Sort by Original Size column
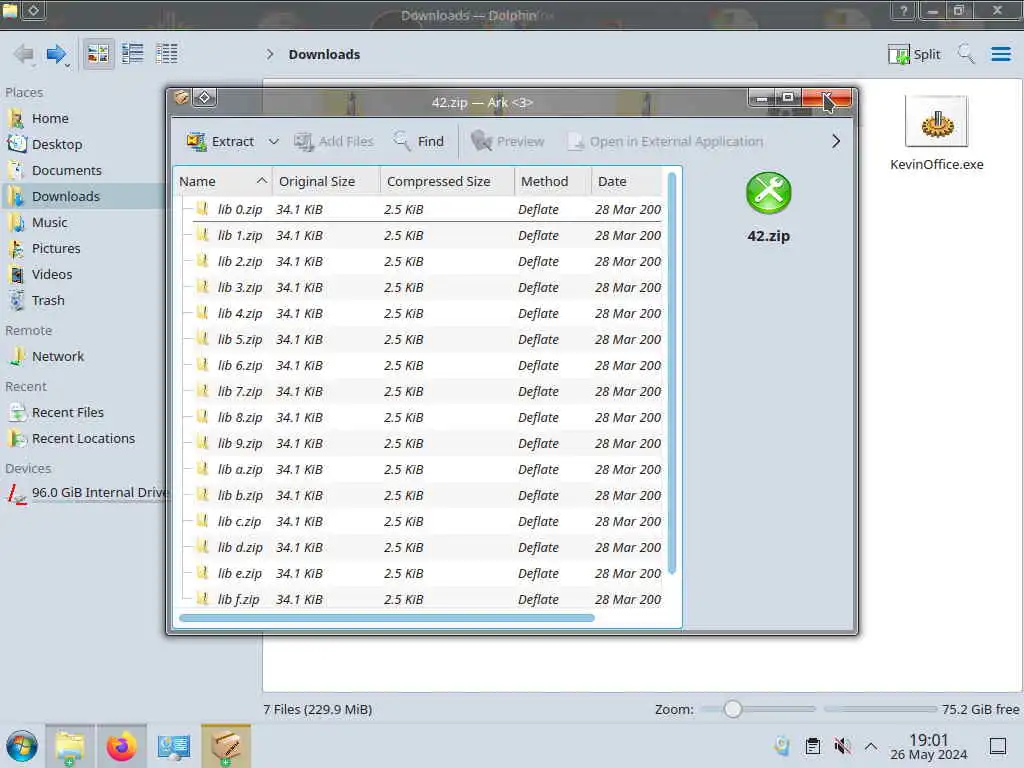The height and width of the screenshot is (768, 1024). (x=326, y=182)
